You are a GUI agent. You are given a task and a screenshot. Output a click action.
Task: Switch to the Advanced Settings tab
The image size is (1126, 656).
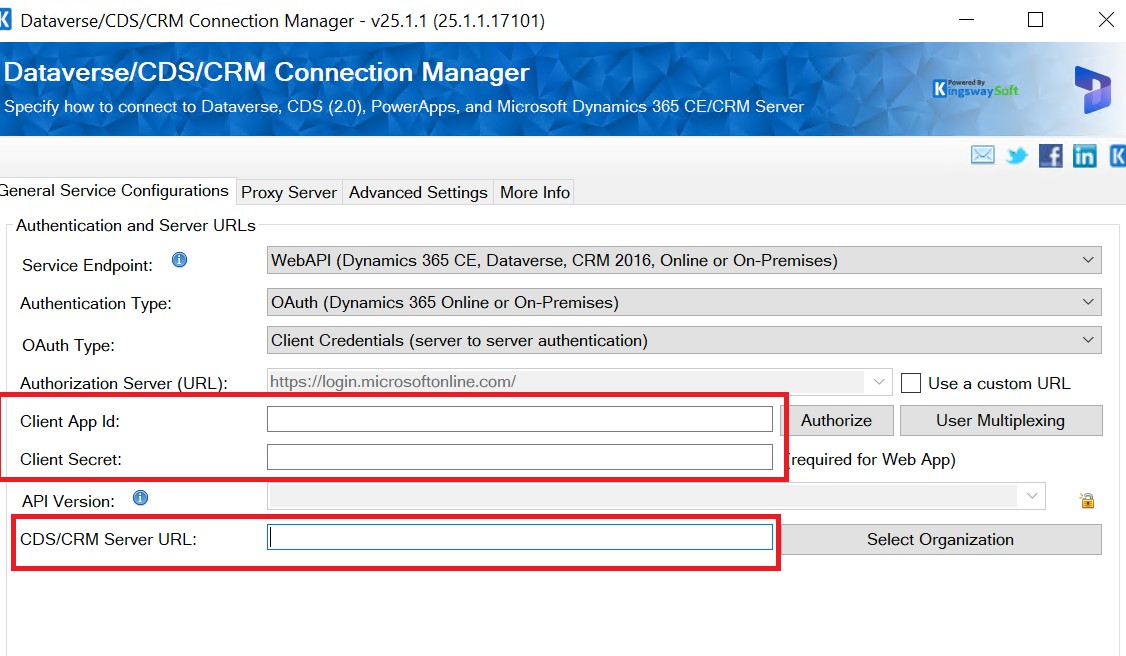pos(418,192)
